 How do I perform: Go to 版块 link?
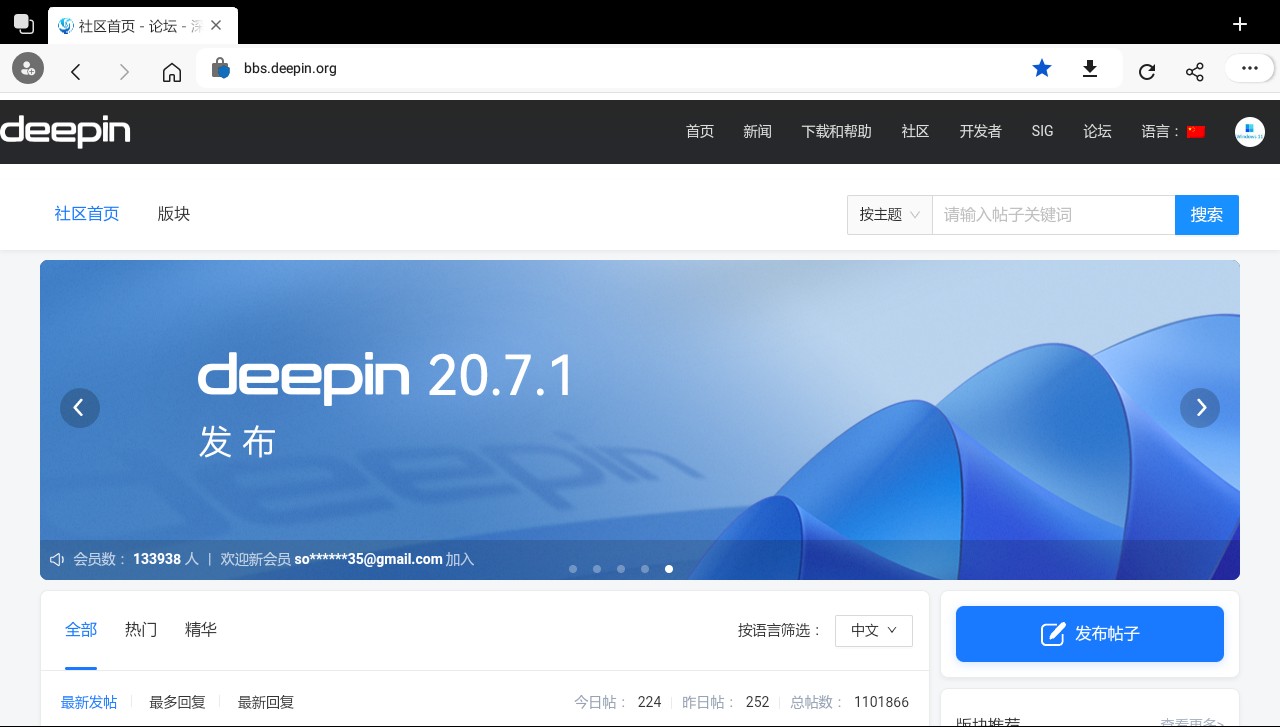[174, 214]
